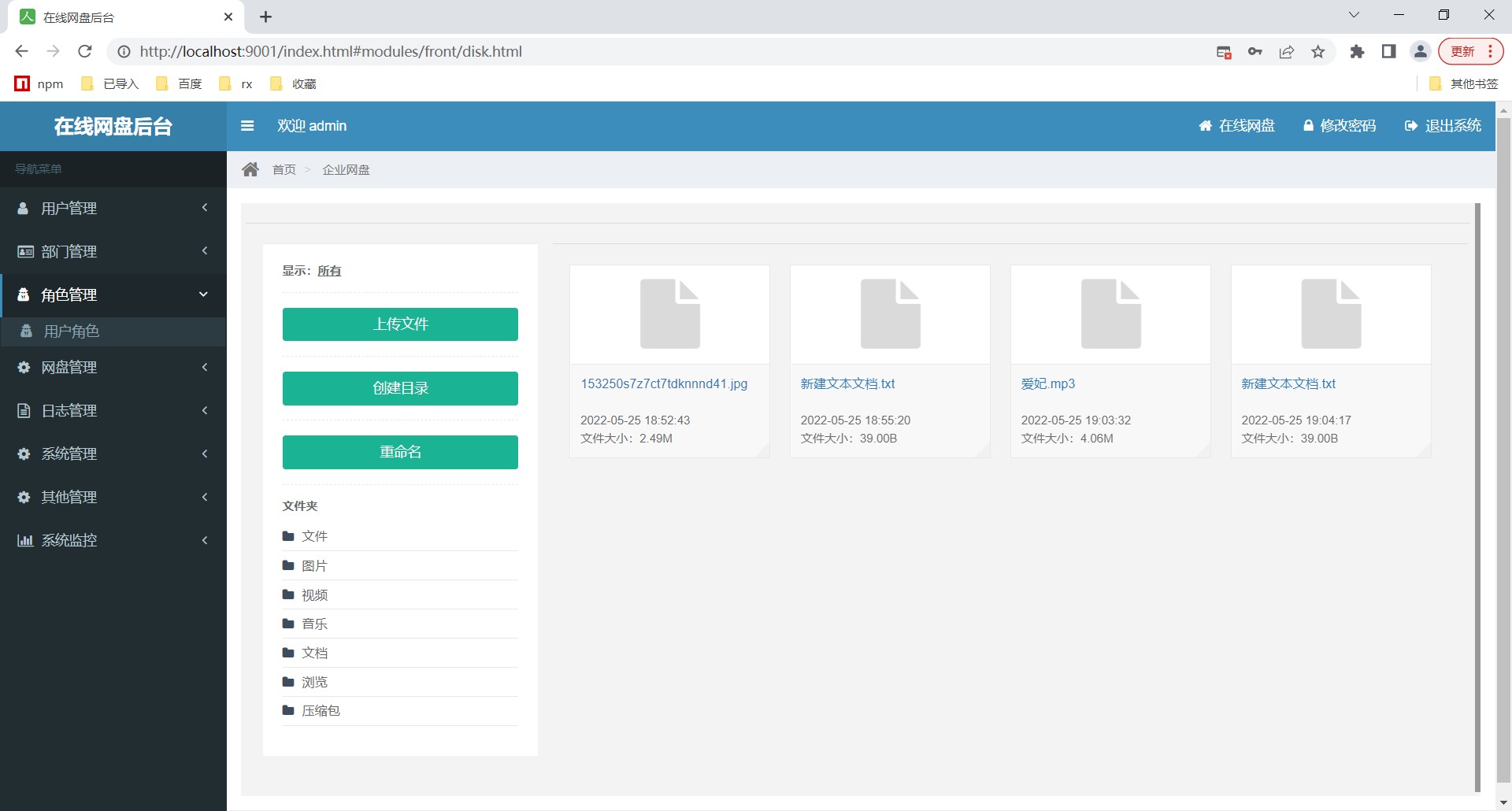This screenshot has height=811, width=1512.
Task: Open browser side panel icon
Action: pyautogui.click(x=1388, y=52)
